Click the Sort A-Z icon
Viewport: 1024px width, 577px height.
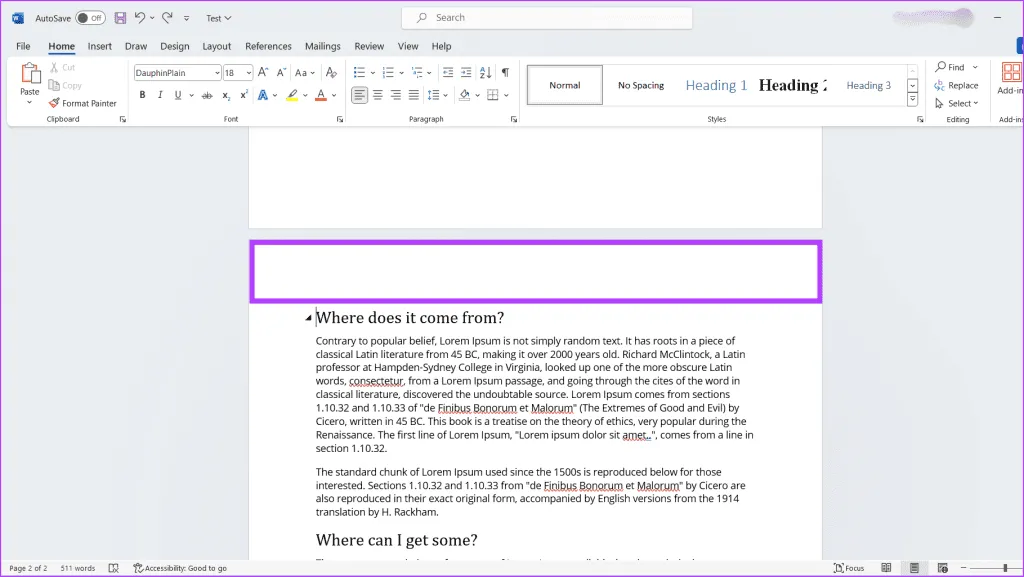487,72
